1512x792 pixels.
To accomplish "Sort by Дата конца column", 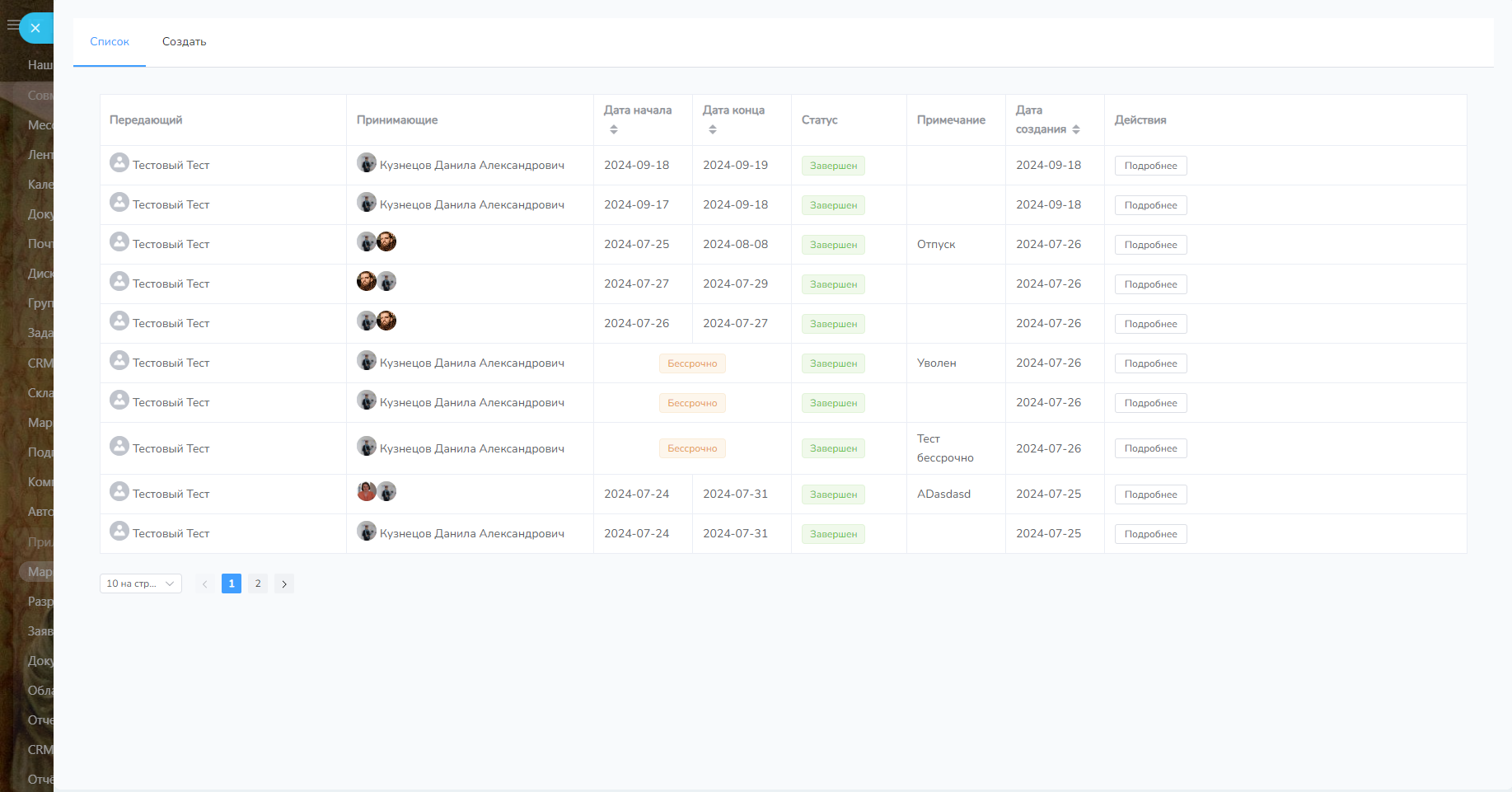I will pos(713,129).
